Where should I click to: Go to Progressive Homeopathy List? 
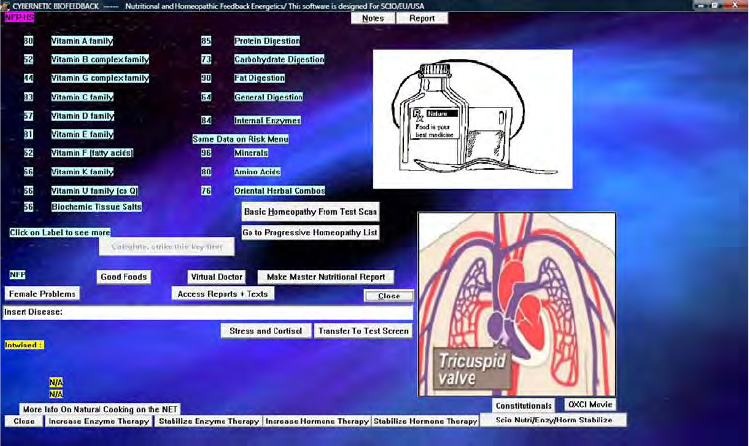coord(310,232)
